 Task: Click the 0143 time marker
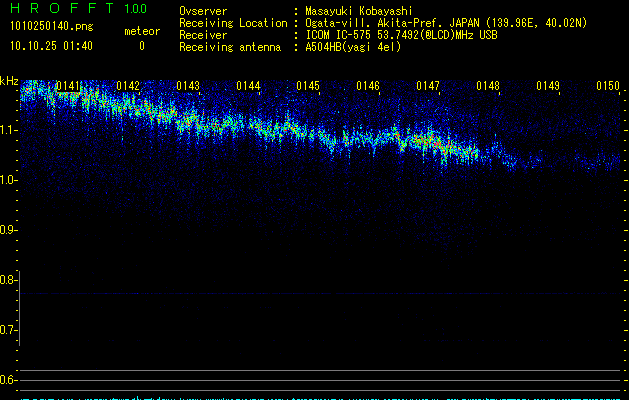[x=188, y=86]
